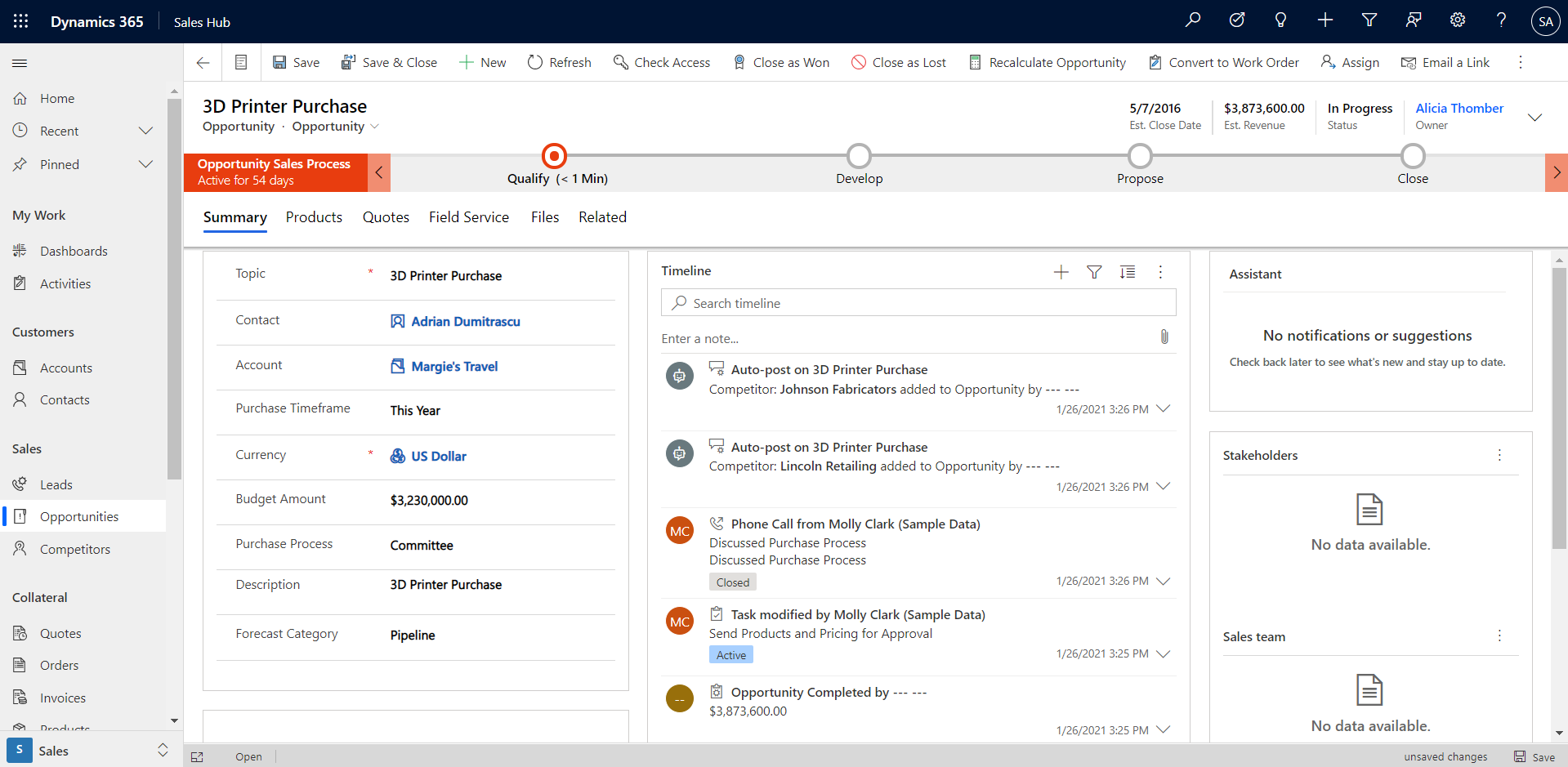This screenshot has height=767, width=1568.
Task: Click Save & Close
Action: (x=389, y=62)
